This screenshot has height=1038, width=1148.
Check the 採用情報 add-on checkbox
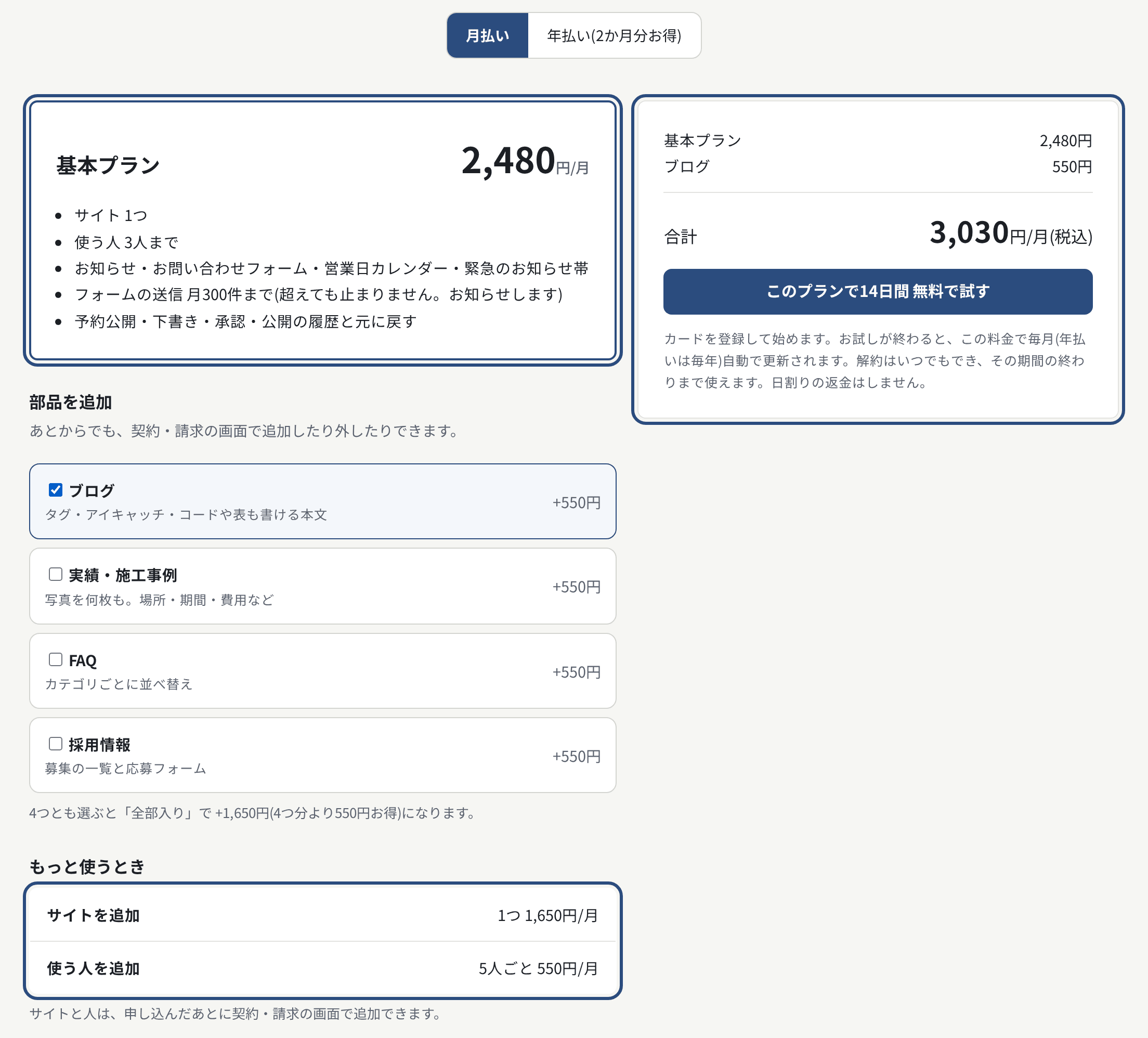click(x=55, y=744)
